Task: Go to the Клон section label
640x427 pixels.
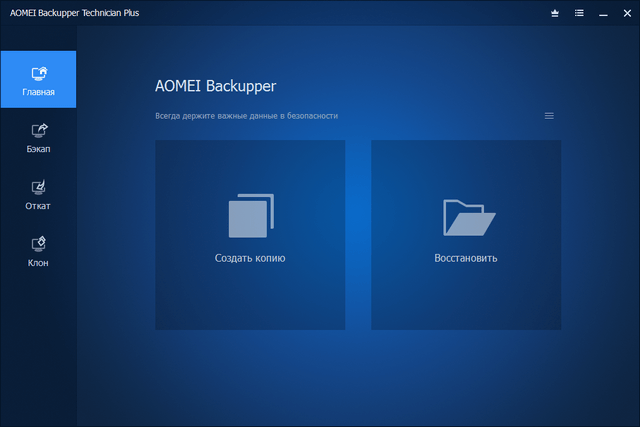Action: coord(39,263)
